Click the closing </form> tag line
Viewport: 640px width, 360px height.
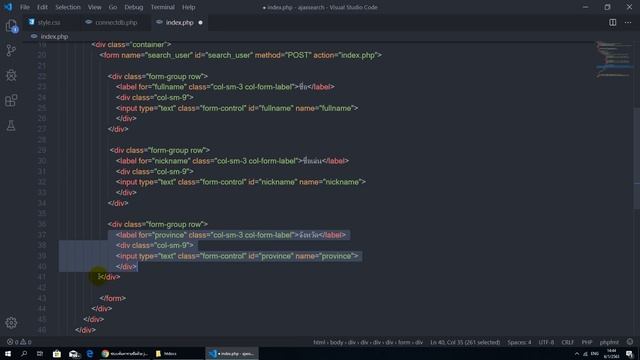point(113,298)
